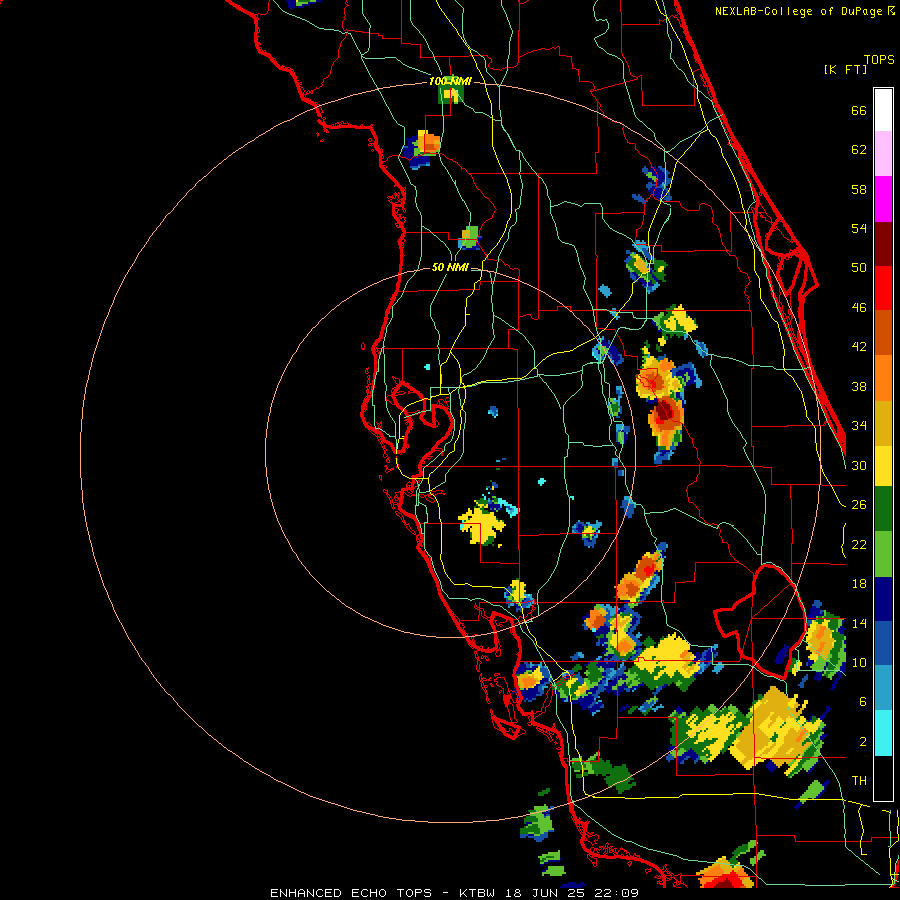Select the dark red (maroon) legend band
This screenshot has height=900, width=900.
tap(883, 244)
